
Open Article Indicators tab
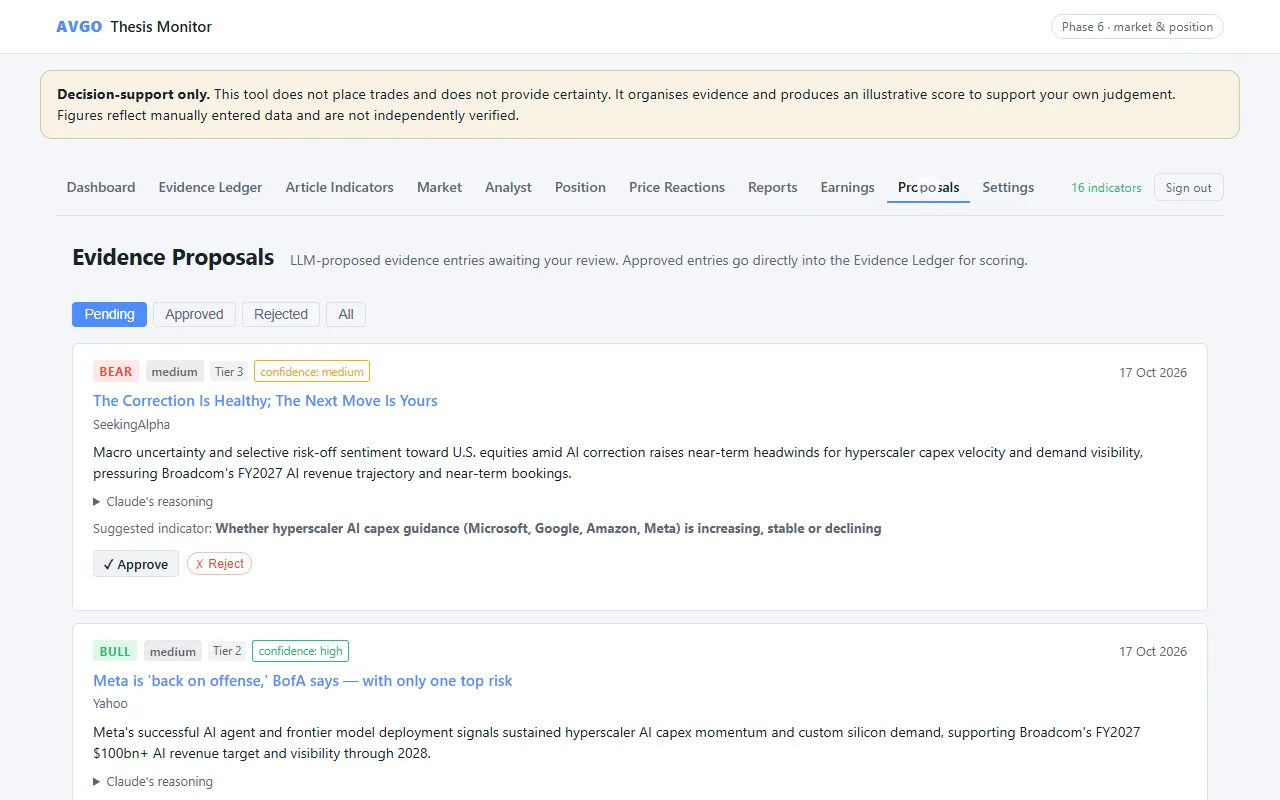pyautogui.click(x=339, y=187)
